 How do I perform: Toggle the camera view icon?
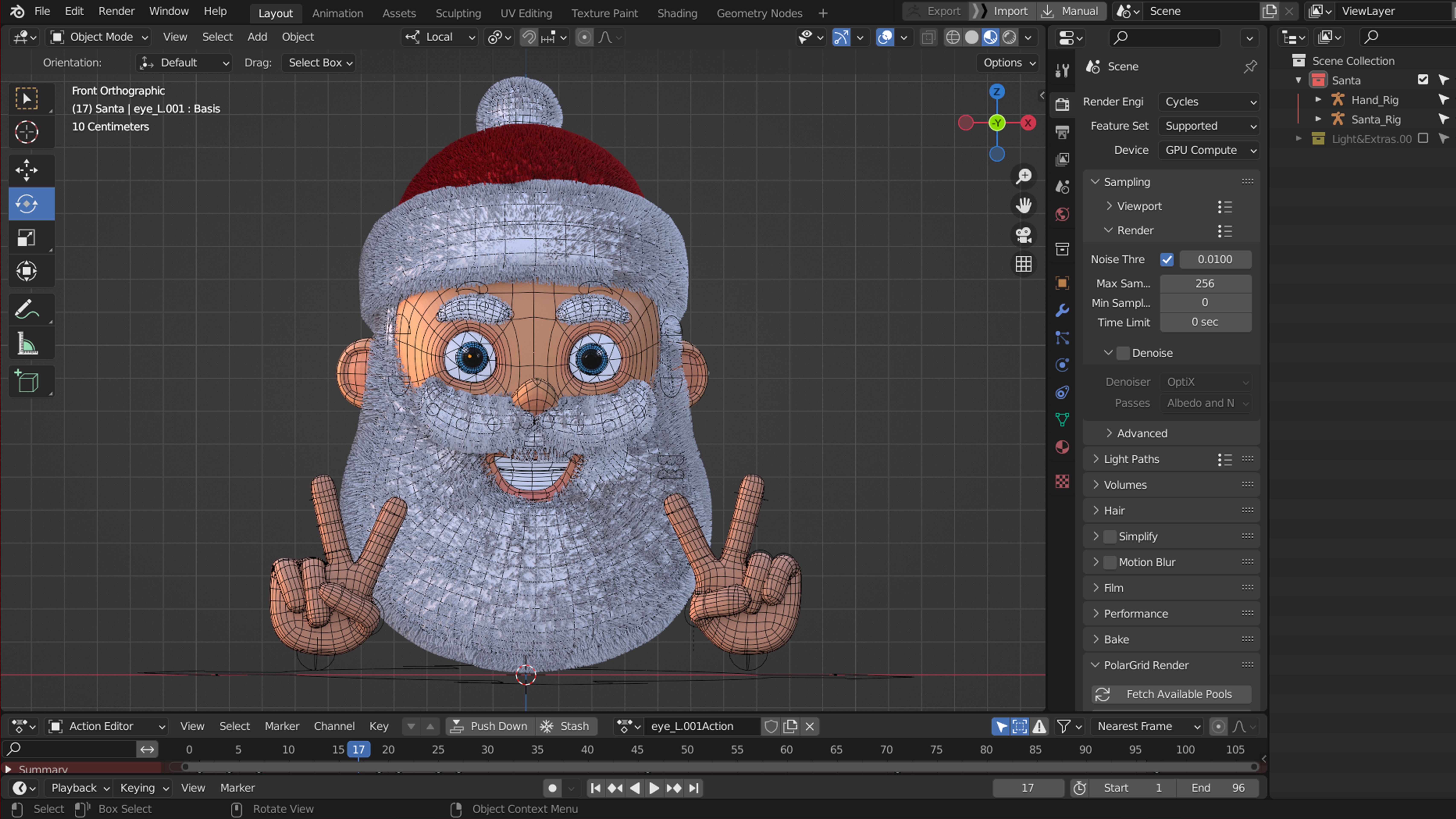click(1024, 235)
